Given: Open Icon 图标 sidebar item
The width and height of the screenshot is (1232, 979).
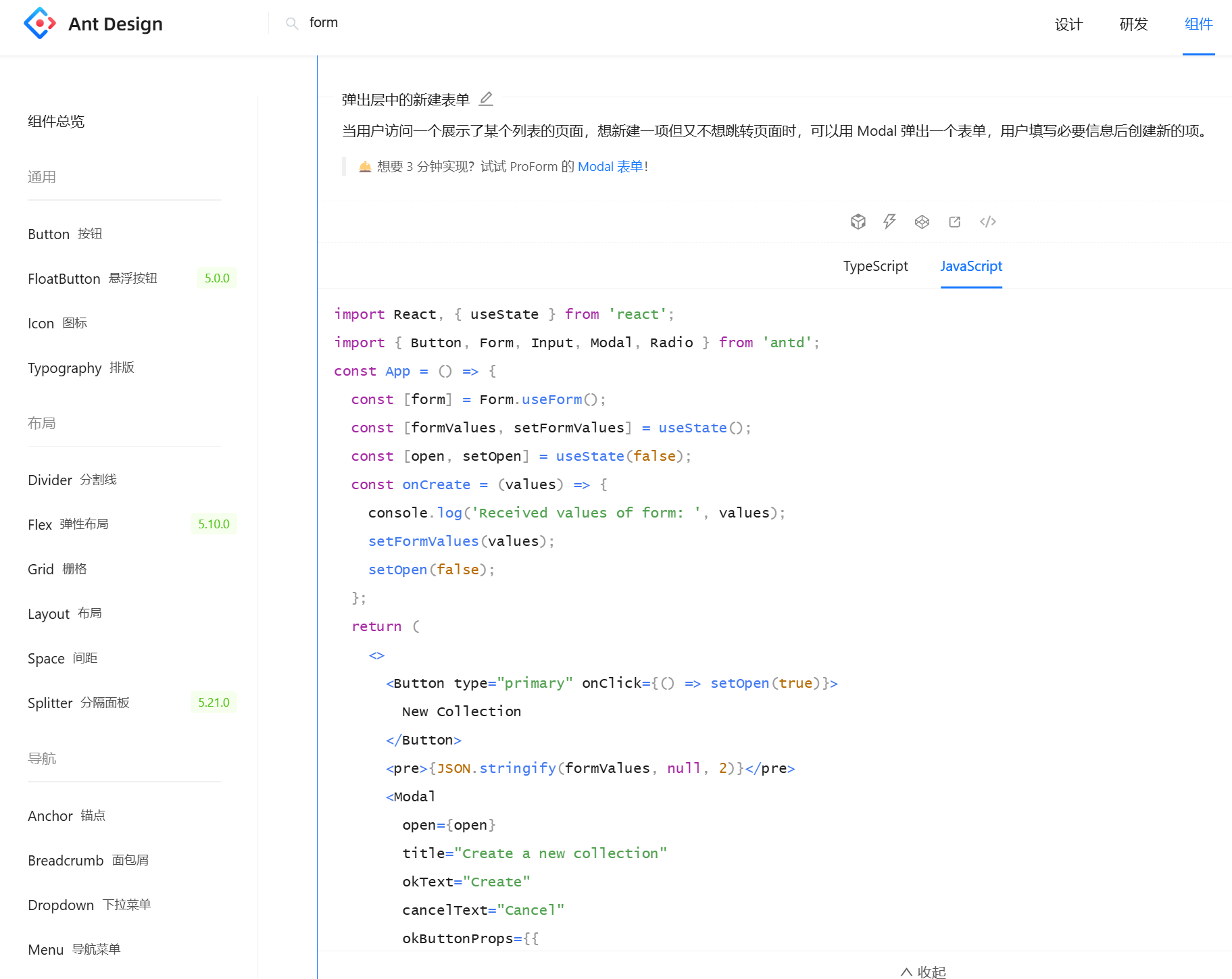Looking at the screenshot, I should [x=57, y=323].
